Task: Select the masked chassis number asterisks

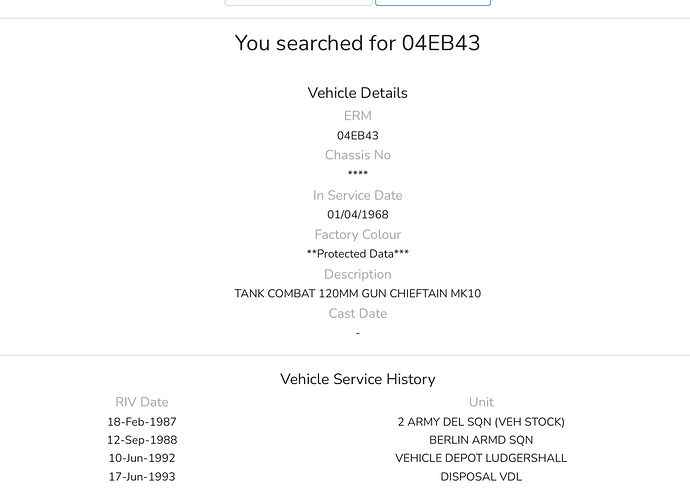Action: [357, 175]
